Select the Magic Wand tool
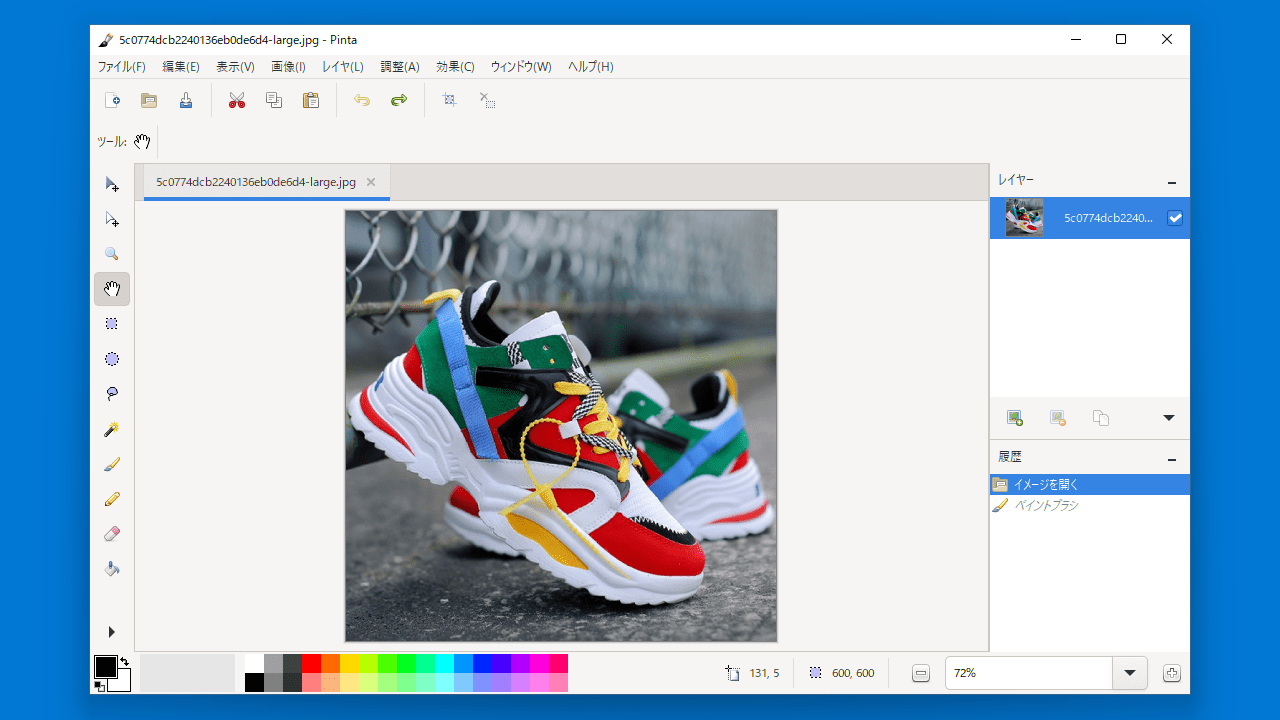Image resolution: width=1280 pixels, height=720 pixels. pos(112,429)
